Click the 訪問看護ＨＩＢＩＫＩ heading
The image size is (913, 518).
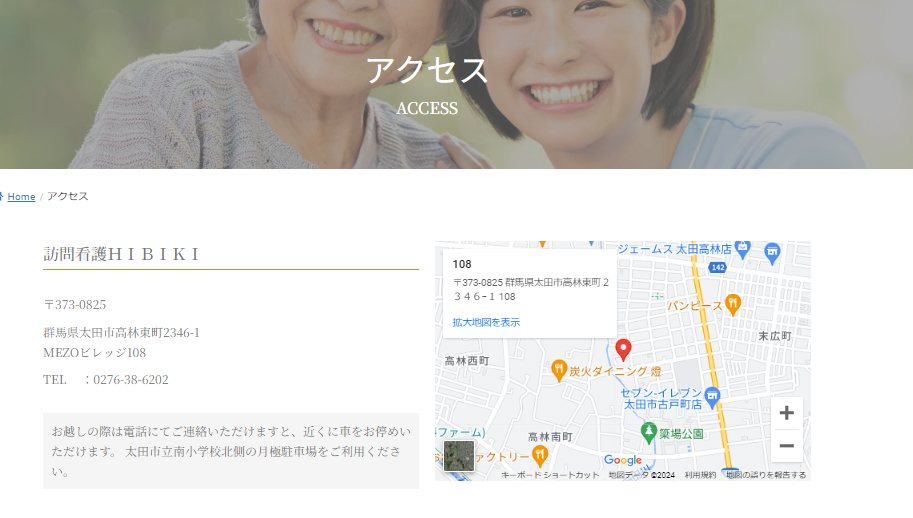(122, 254)
